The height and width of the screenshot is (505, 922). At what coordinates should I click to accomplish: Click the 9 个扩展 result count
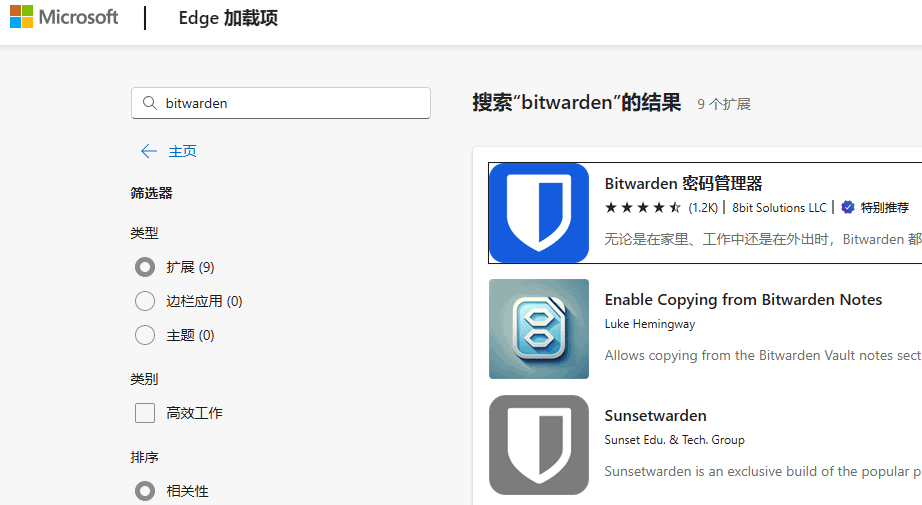[x=724, y=104]
